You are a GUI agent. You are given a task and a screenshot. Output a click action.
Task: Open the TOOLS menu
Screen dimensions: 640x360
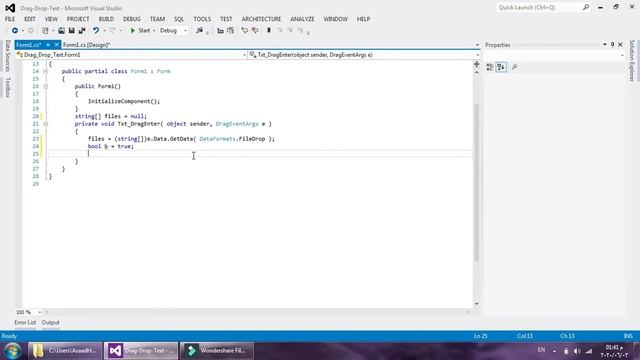click(202, 19)
